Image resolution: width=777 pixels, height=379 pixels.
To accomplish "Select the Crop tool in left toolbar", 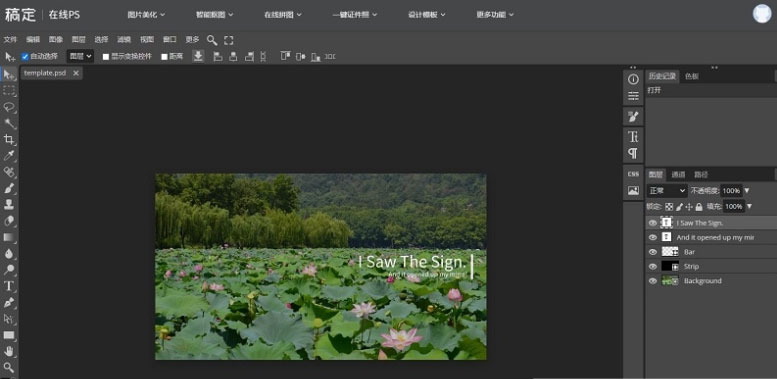I will (x=9, y=139).
